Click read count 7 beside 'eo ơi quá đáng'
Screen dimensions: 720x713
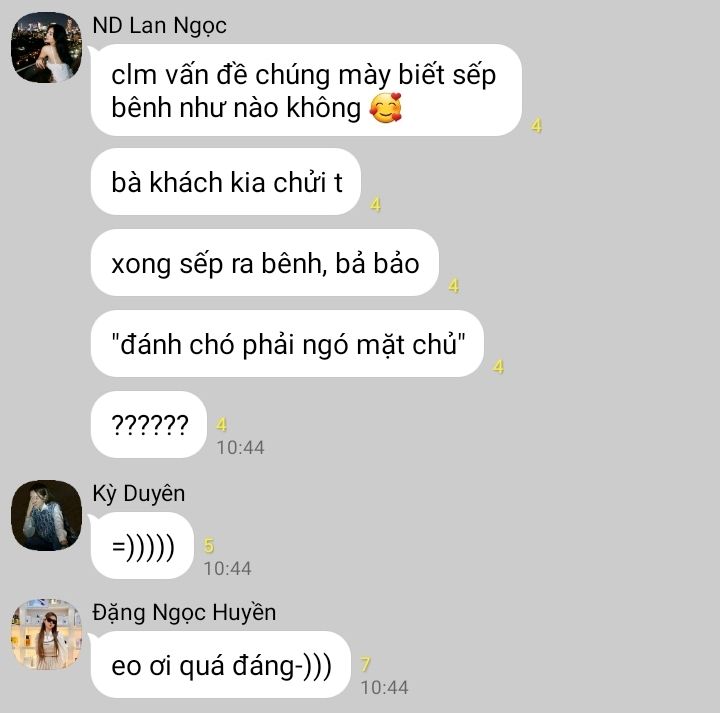click(366, 664)
